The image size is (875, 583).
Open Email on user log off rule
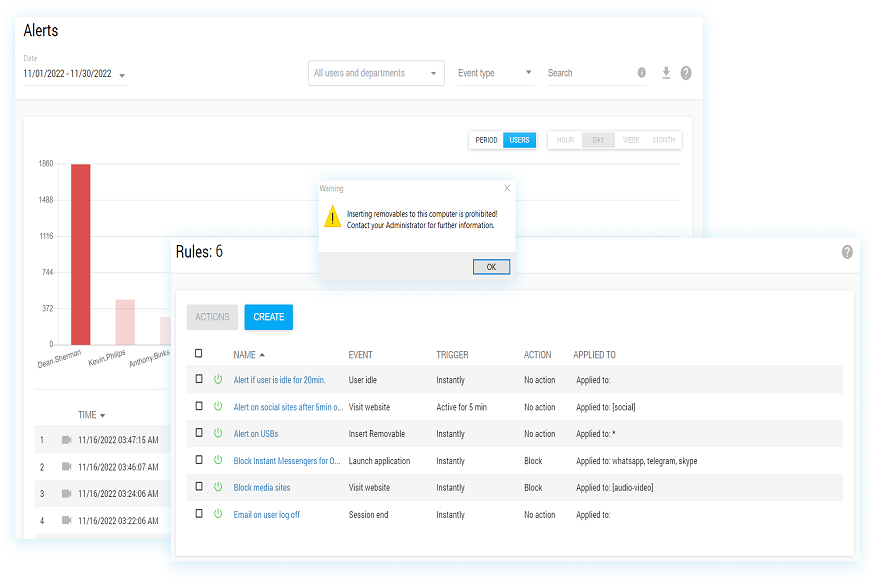[x=266, y=514]
